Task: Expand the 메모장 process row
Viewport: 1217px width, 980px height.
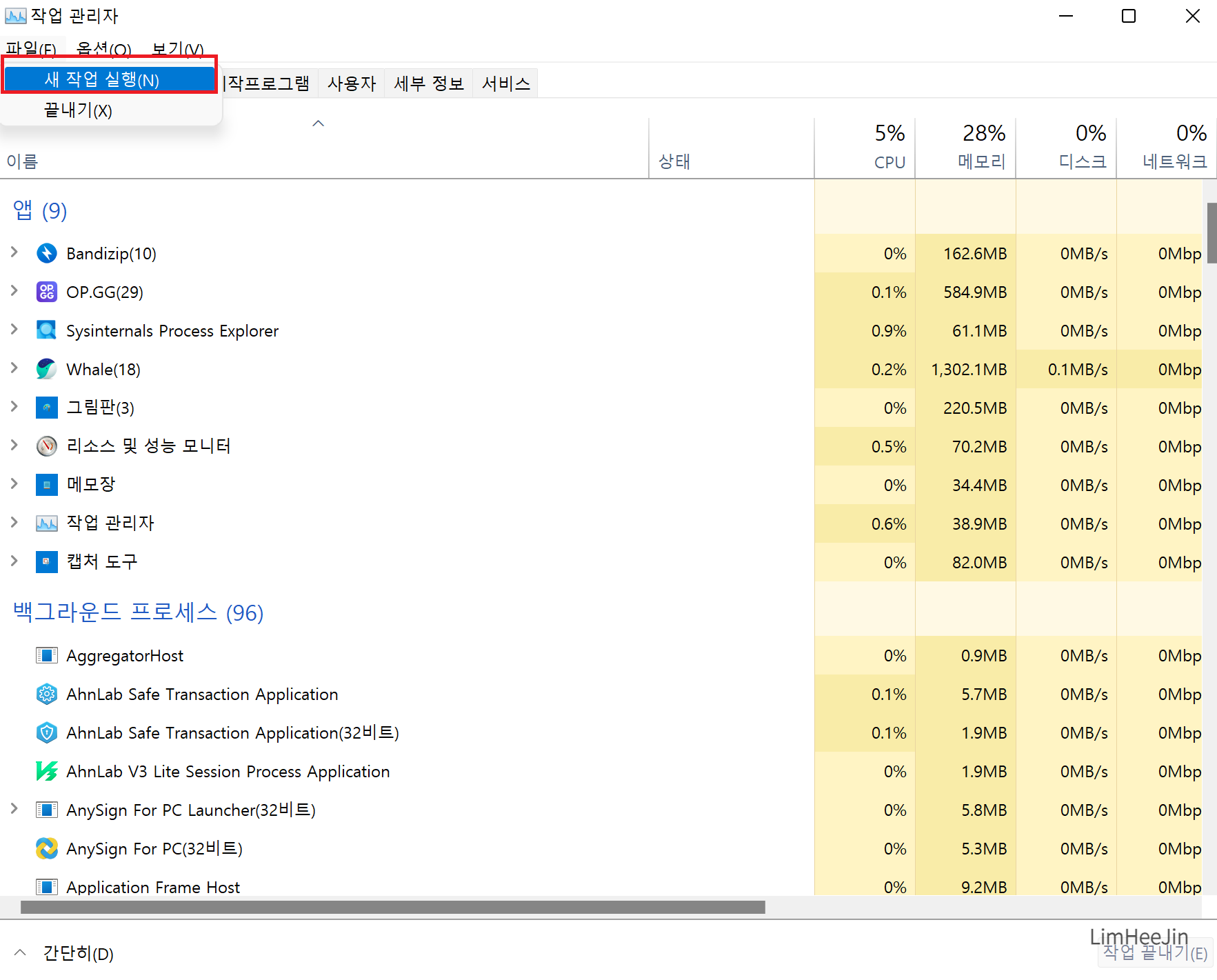Action: pyautogui.click(x=14, y=484)
